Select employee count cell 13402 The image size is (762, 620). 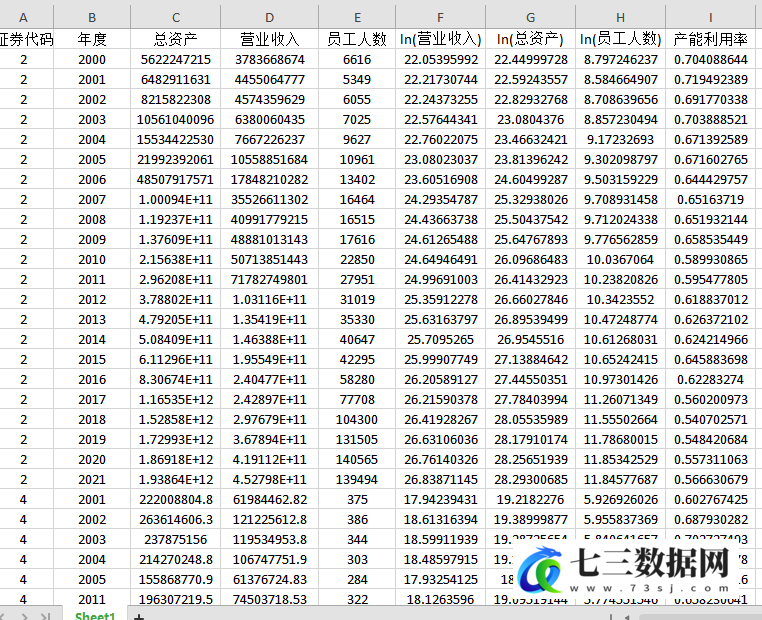(357, 179)
